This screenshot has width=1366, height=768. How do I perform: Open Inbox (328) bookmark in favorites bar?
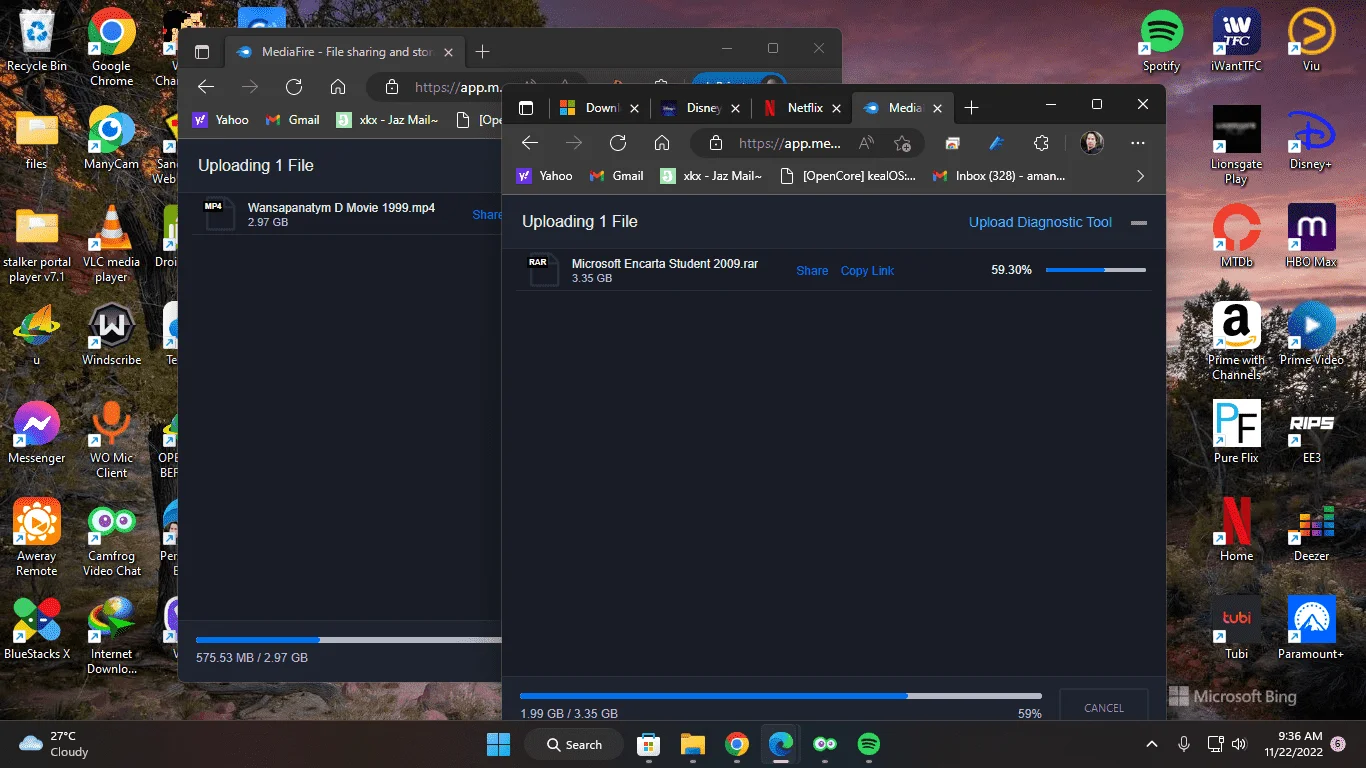(998, 176)
